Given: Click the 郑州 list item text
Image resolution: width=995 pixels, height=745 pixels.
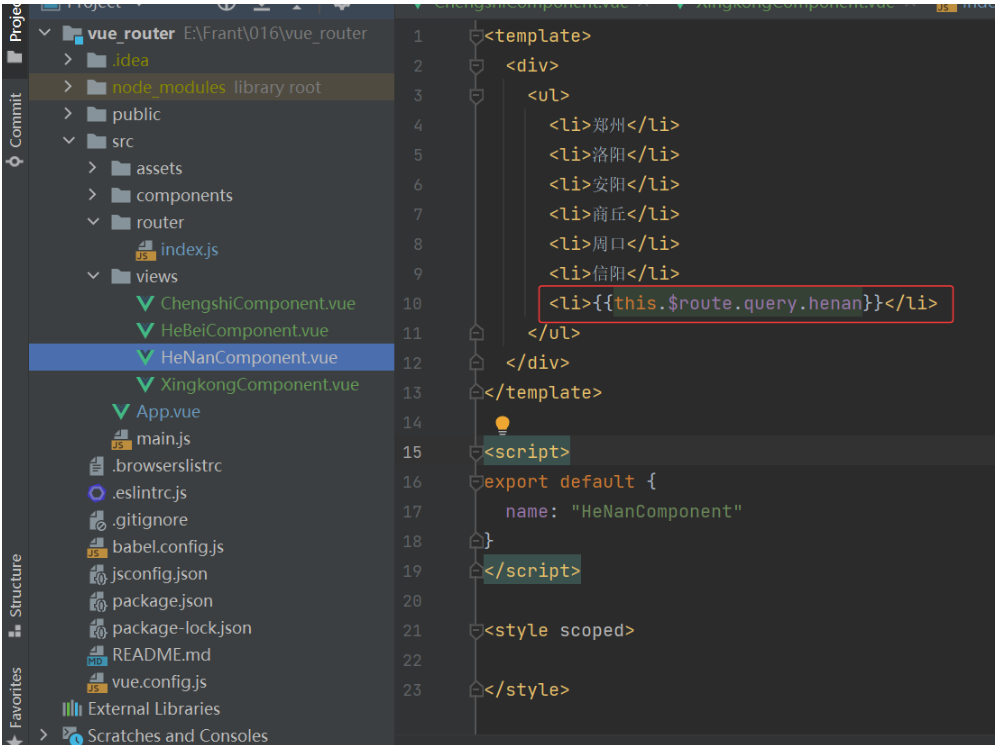Looking at the screenshot, I should 609,125.
